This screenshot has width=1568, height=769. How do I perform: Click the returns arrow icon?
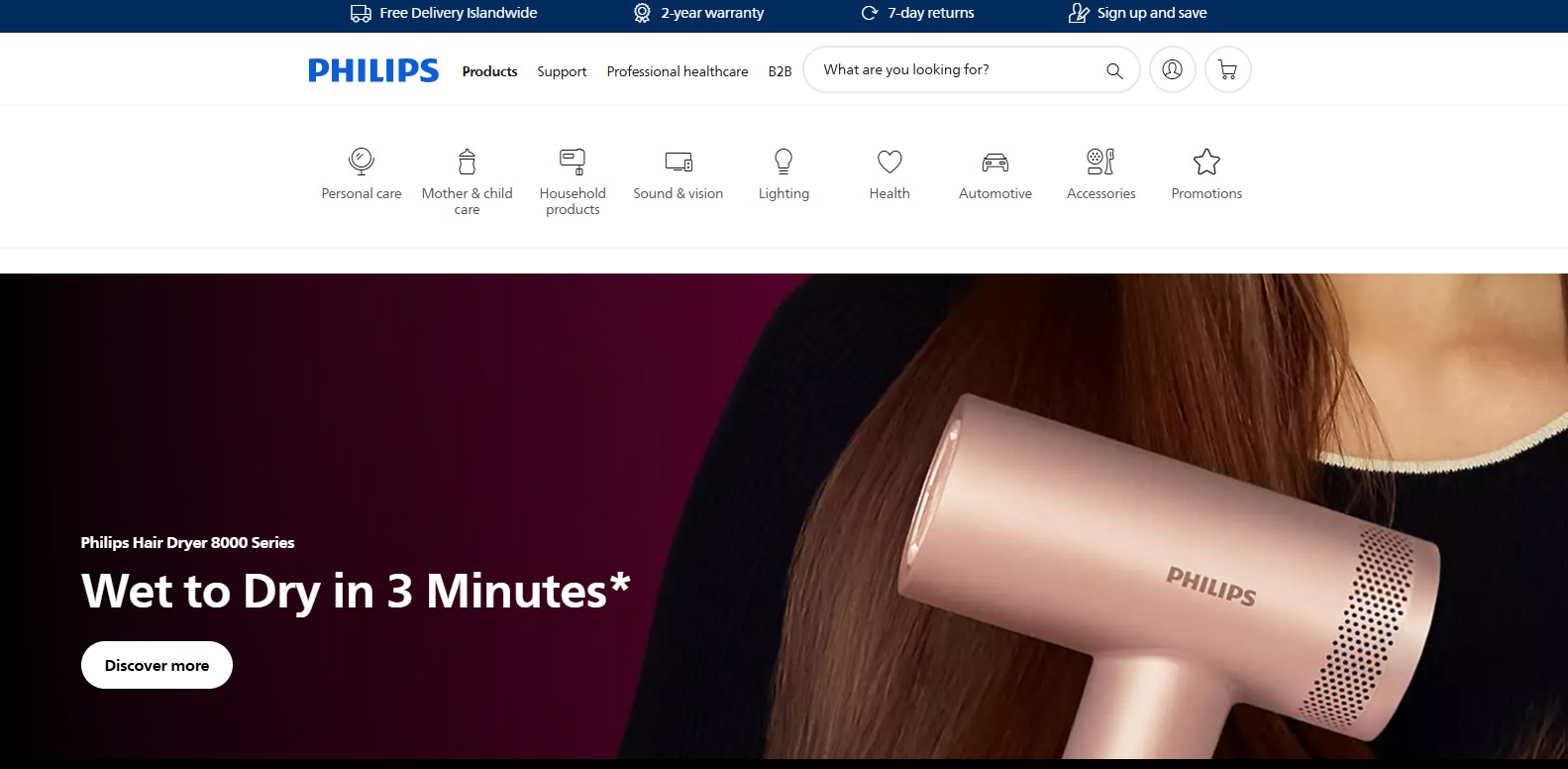click(x=870, y=13)
